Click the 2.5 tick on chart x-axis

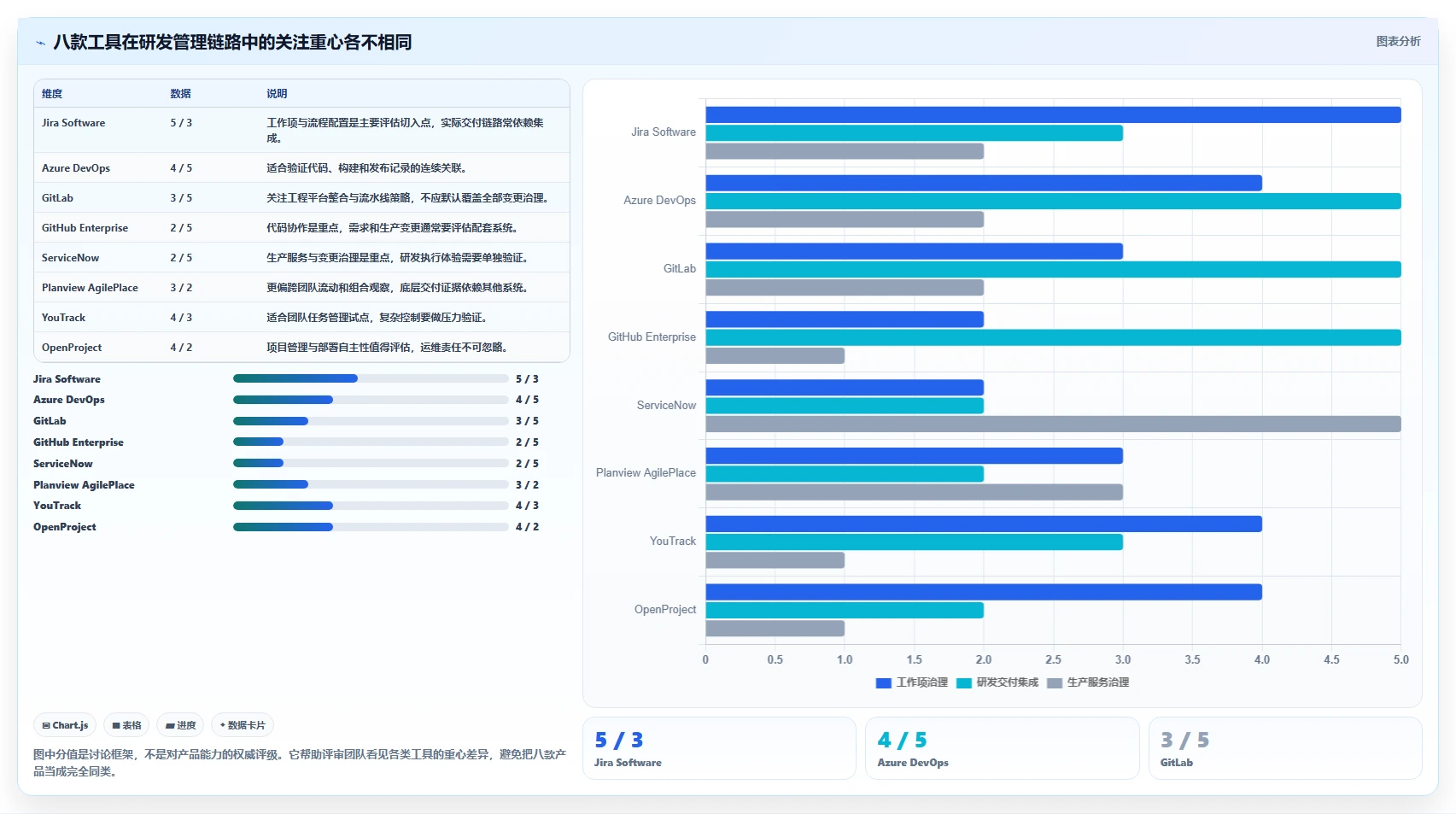1053,659
